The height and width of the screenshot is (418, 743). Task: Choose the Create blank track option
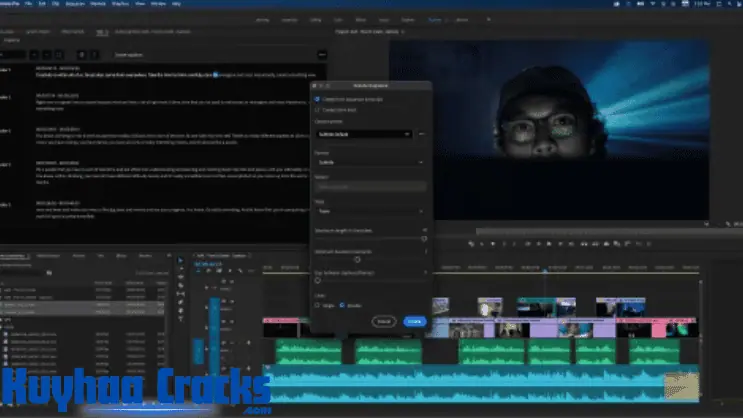coord(318,109)
